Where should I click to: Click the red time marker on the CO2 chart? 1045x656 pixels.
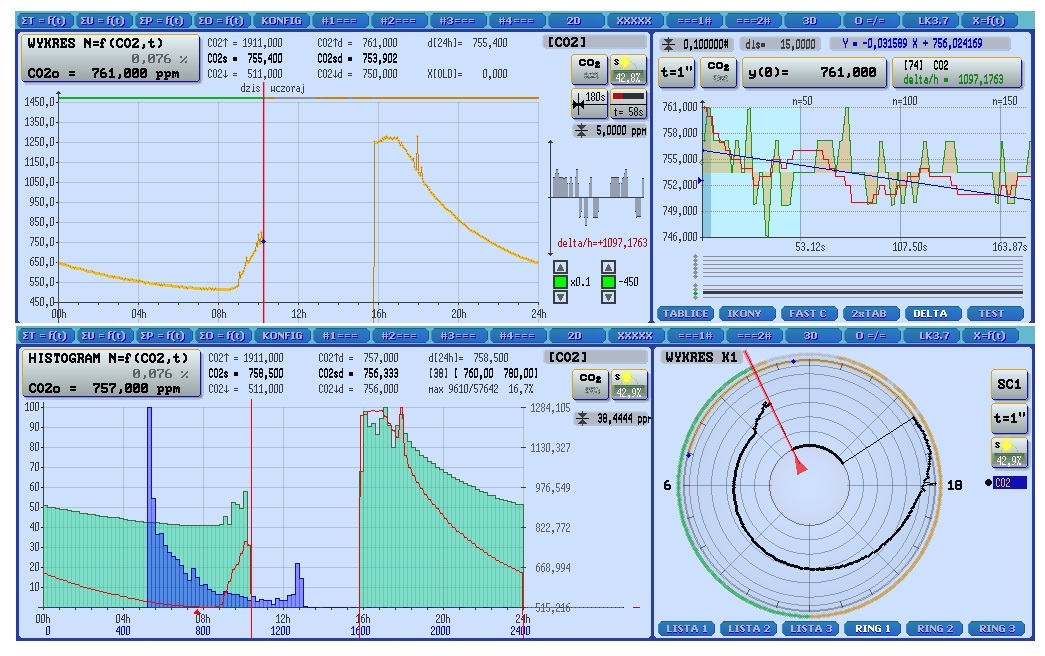263,200
